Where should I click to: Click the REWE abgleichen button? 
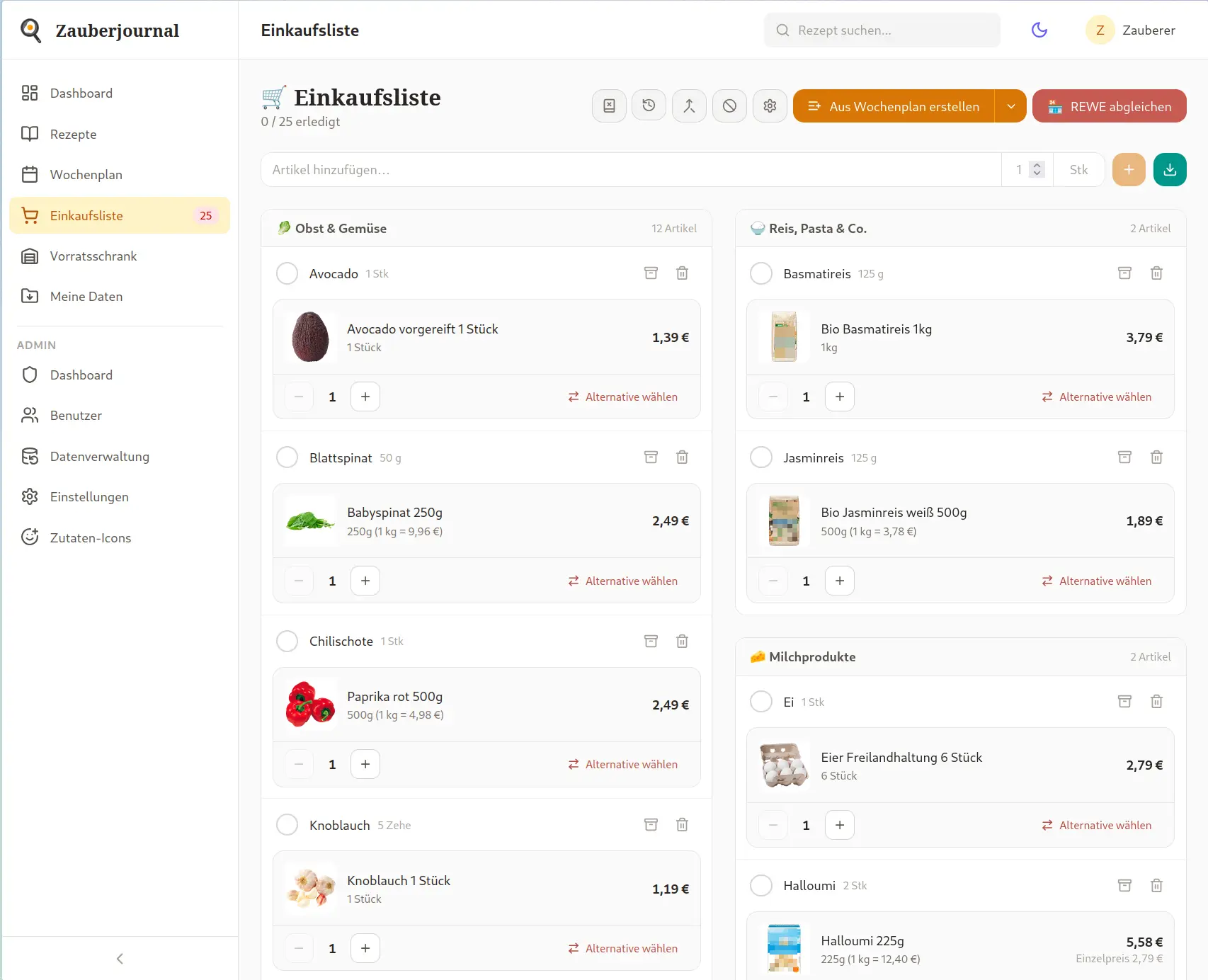click(x=1109, y=106)
